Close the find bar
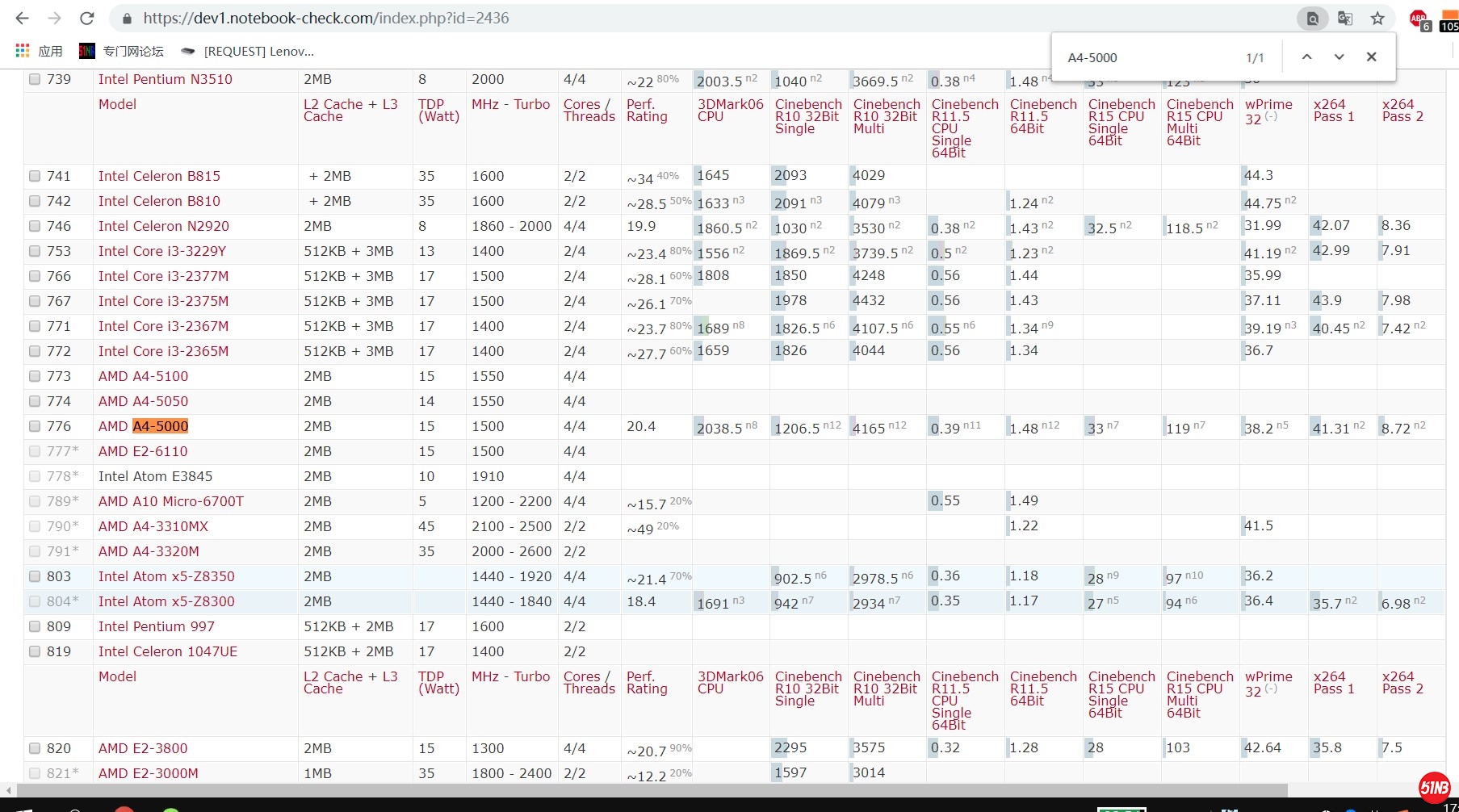 coord(1371,57)
